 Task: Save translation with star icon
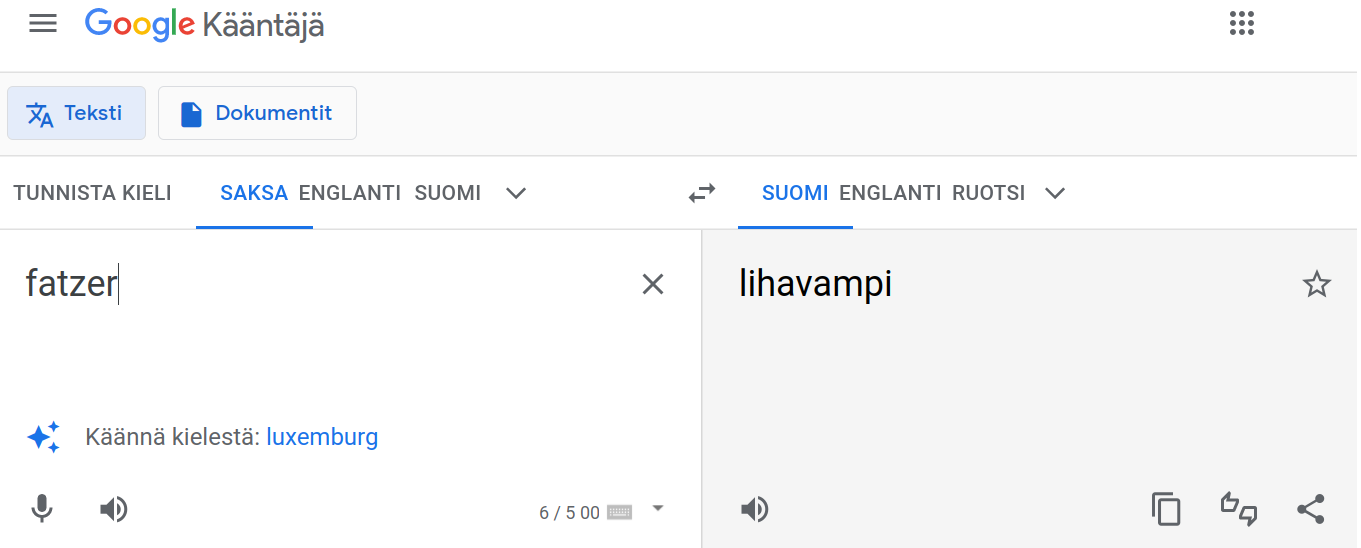pyautogui.click(x=1317, y=285)
